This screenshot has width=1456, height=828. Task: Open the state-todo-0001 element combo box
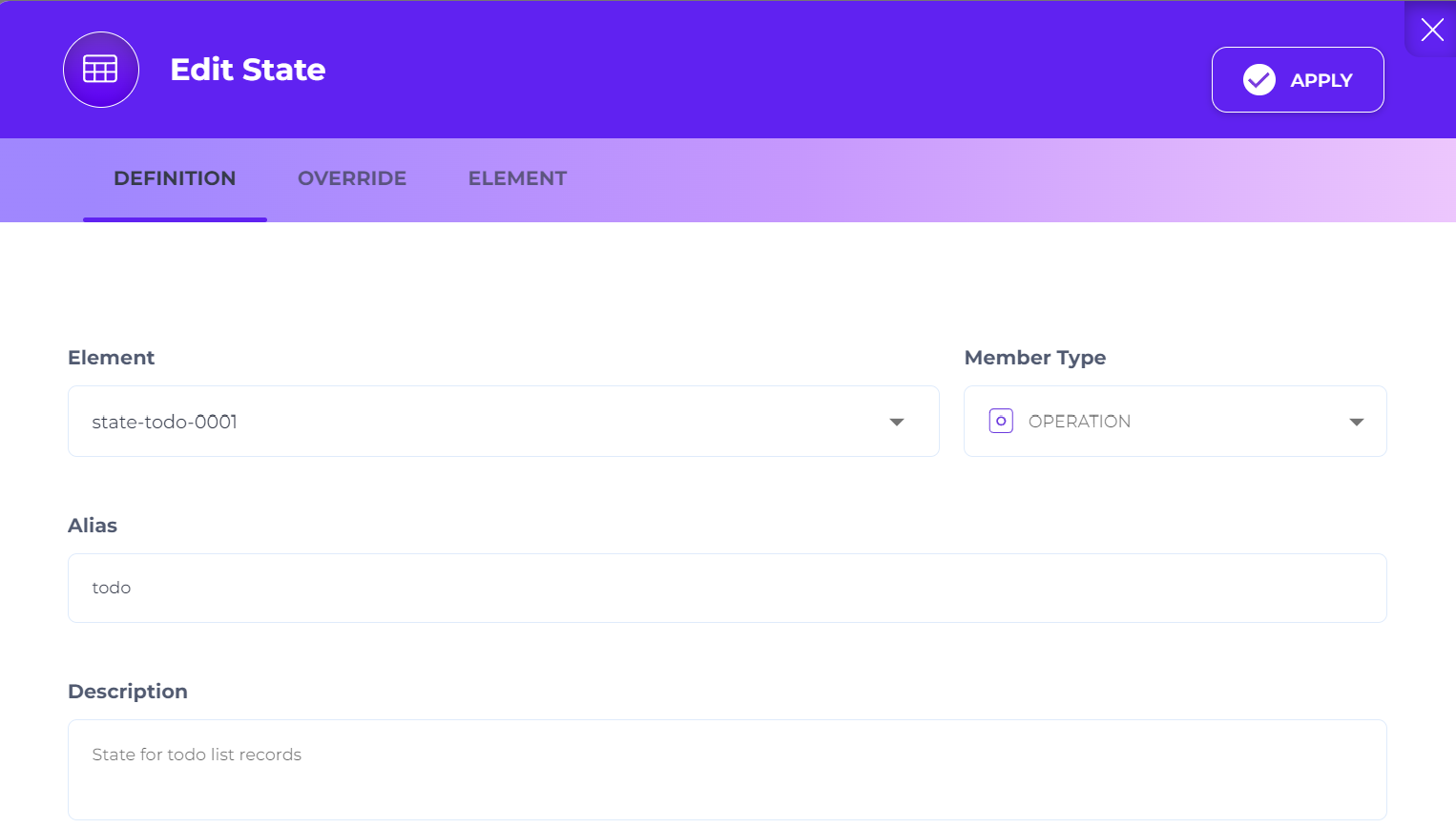point(477,422)
